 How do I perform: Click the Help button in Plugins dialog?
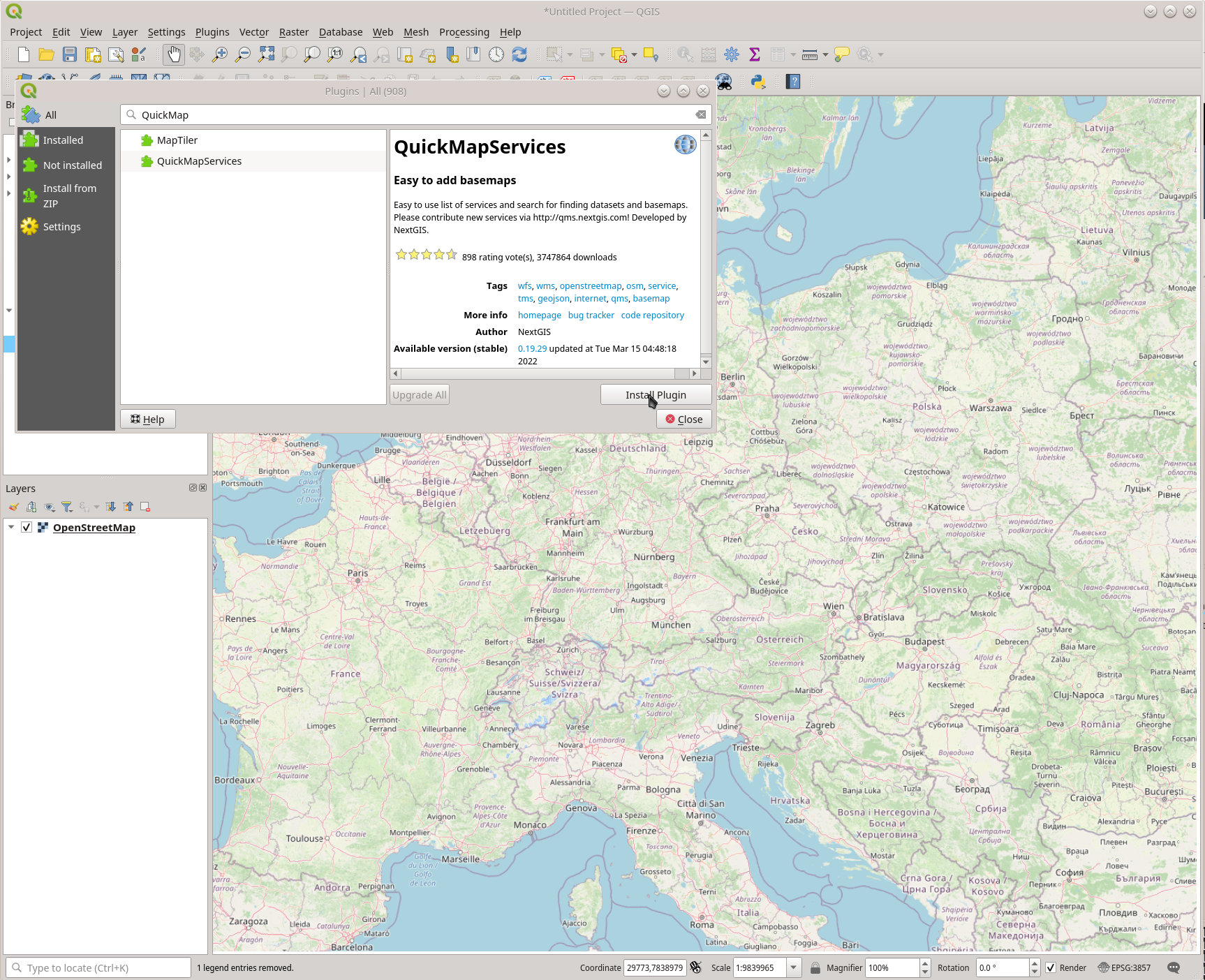[x=147, y=420]
